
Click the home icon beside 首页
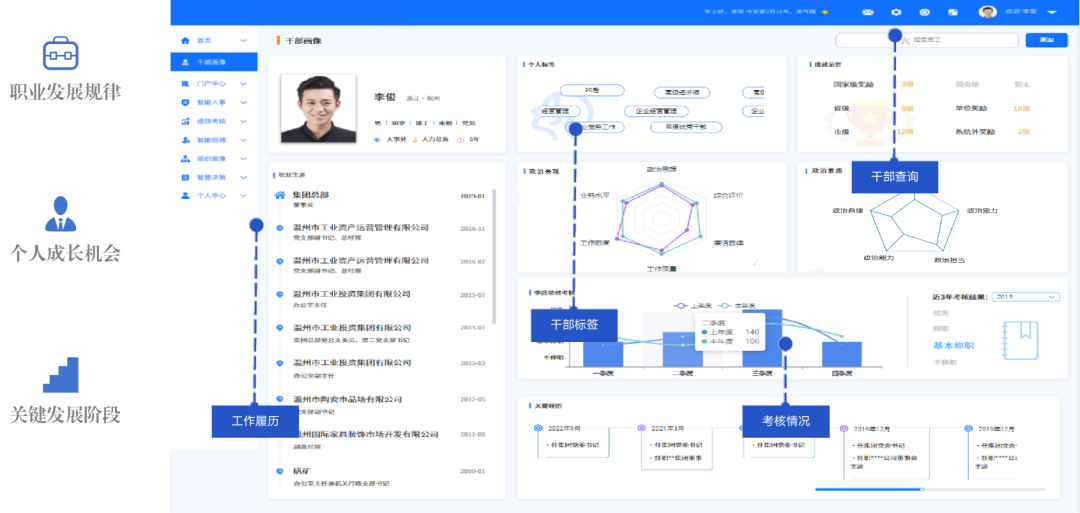[x=185, y=41]
